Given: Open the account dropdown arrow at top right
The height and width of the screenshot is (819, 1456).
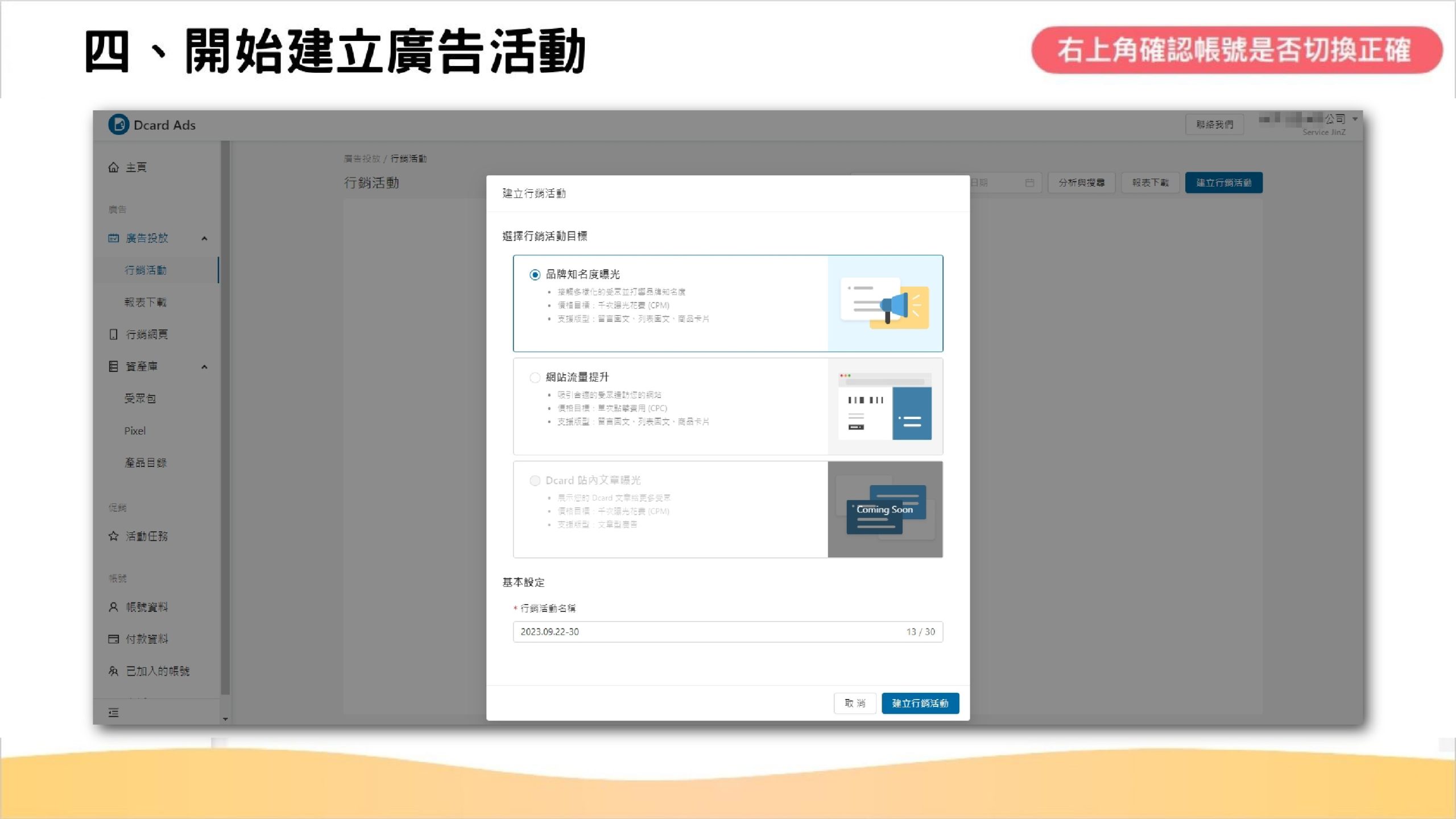Looking at the screenshot, I should coord(1355,119).
